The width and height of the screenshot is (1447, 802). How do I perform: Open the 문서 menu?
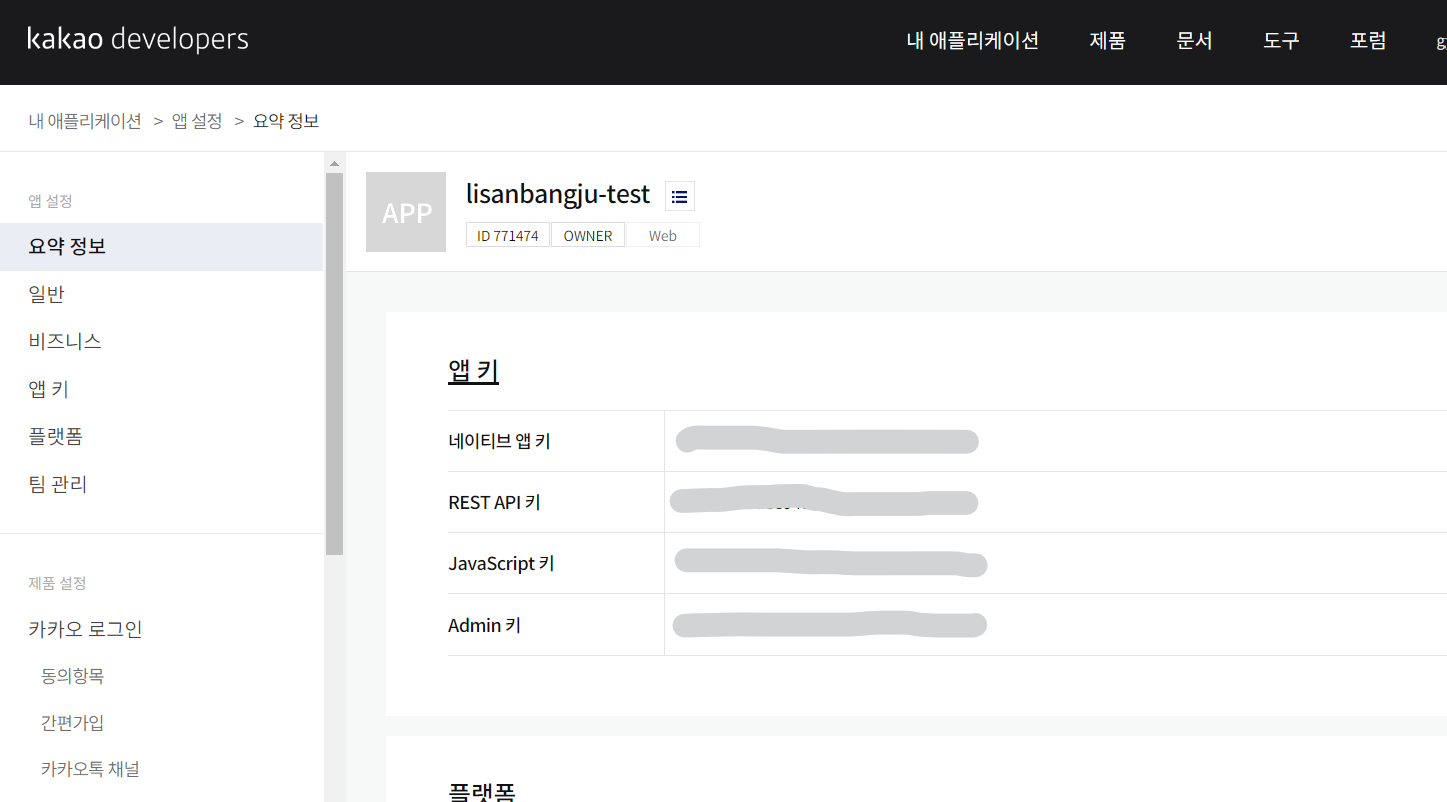1195,41
